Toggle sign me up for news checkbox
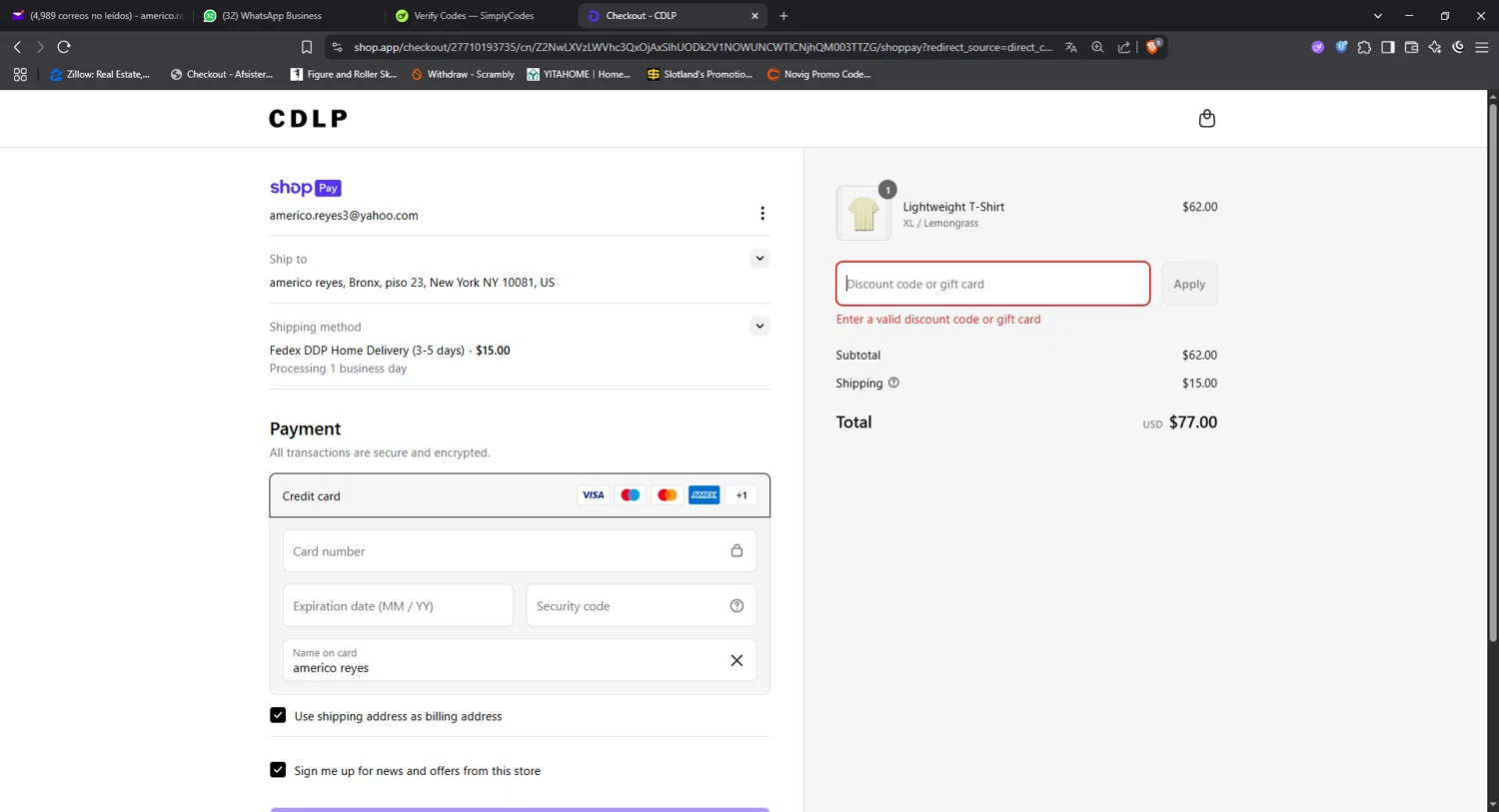 [x=278, y=770]
